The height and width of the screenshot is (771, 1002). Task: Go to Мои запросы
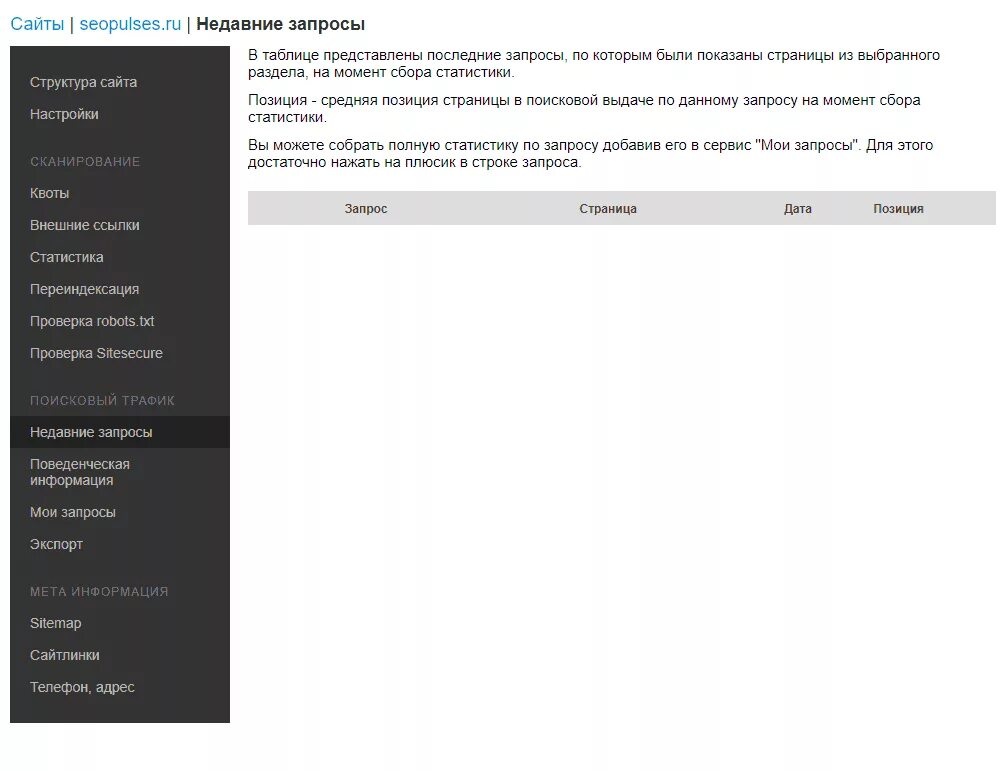click(75, 512)
